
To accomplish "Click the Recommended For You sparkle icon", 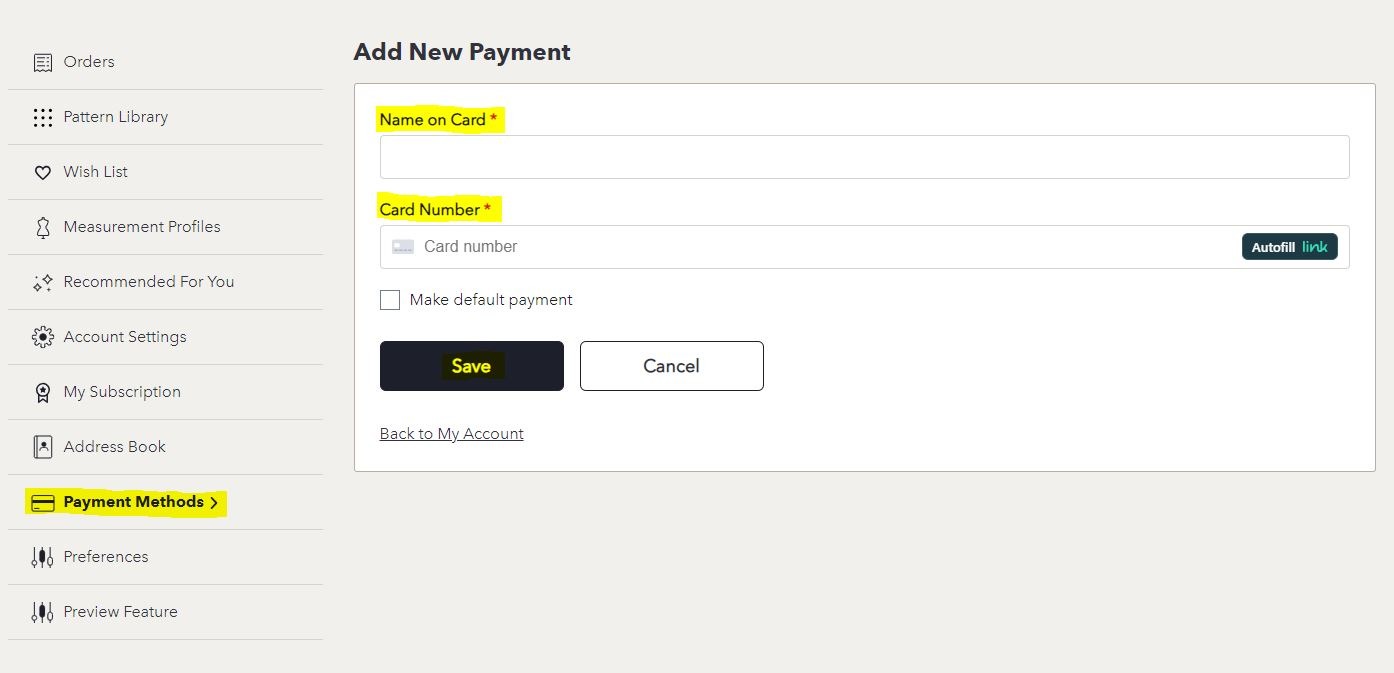I will tap(43, 283).
